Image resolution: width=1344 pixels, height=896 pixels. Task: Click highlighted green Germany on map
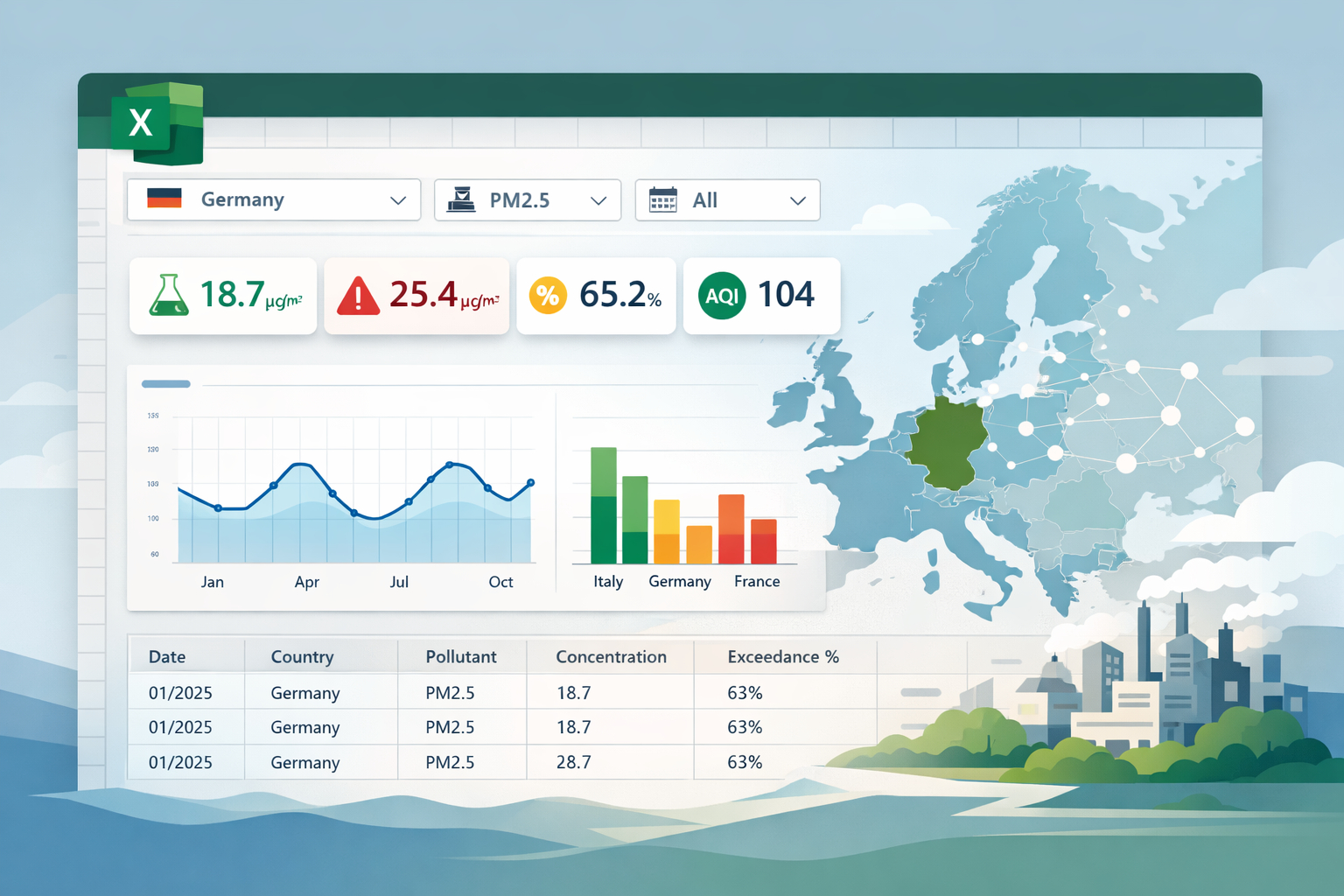949,442
